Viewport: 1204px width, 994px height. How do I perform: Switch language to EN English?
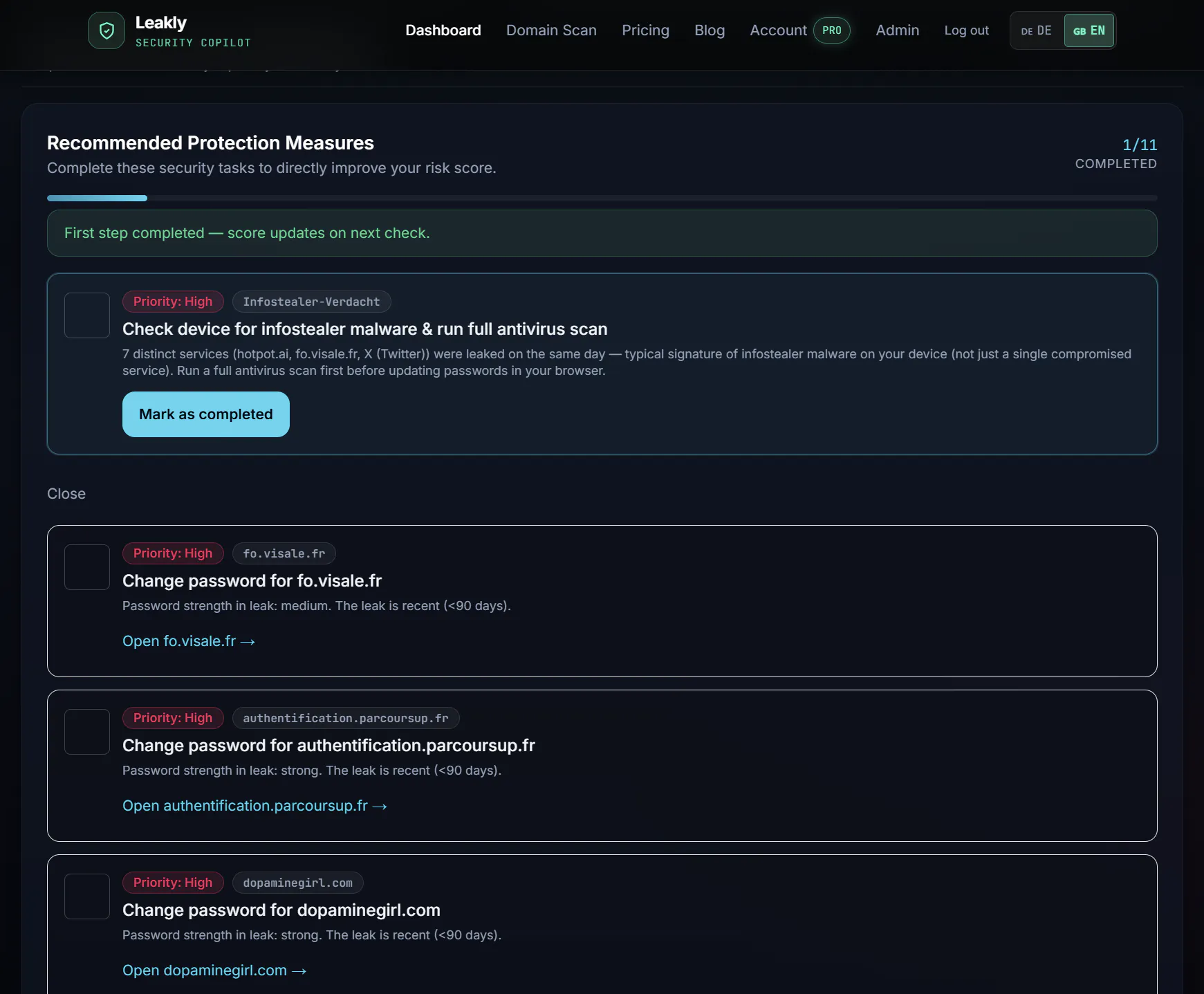coord(1089,30)
